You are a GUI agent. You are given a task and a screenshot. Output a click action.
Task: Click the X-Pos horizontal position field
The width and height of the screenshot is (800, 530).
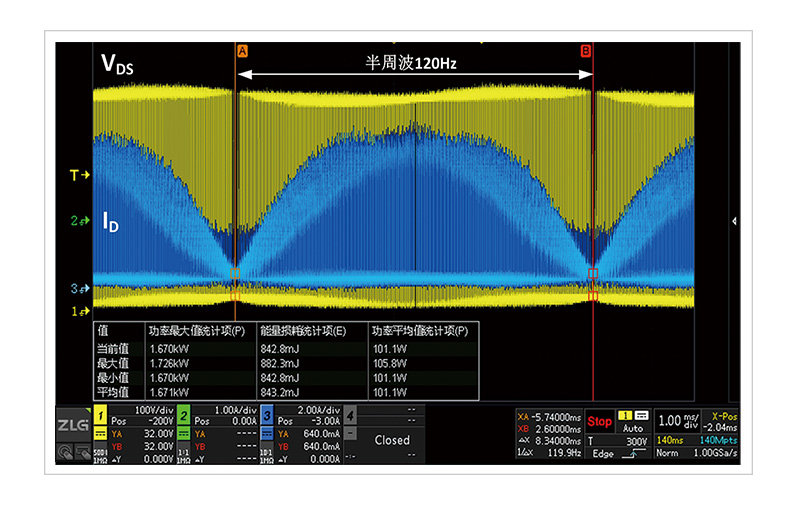(x=720, y=421)
